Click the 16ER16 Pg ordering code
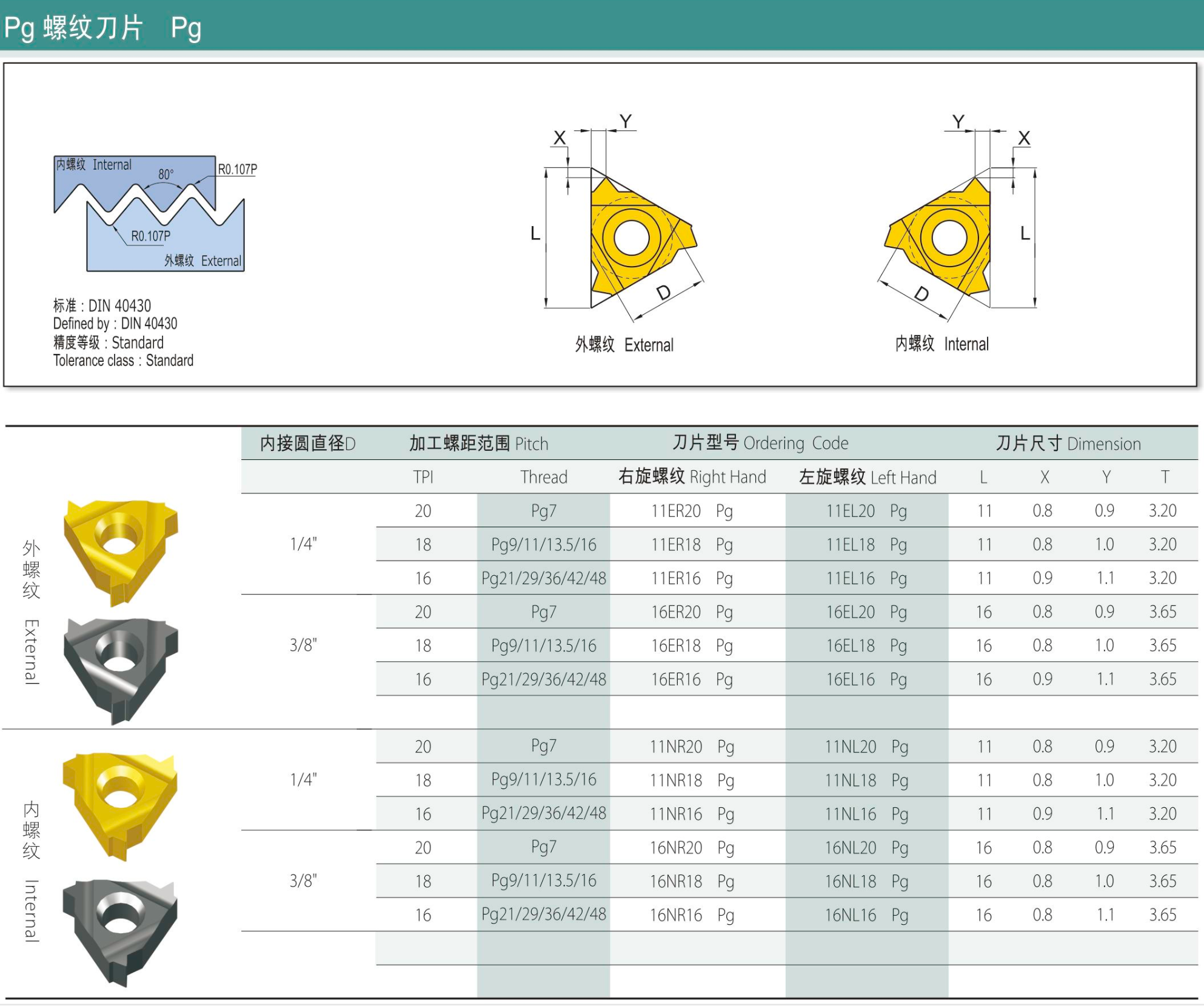 (692, 679)
